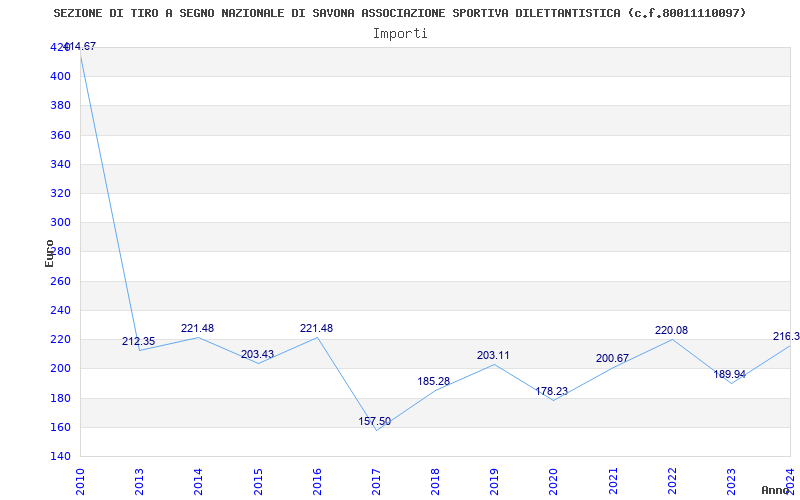The width and height of the screenshot is (800, 500).
Task: Select the 2010 year label on x-axis
Action: 80,480
